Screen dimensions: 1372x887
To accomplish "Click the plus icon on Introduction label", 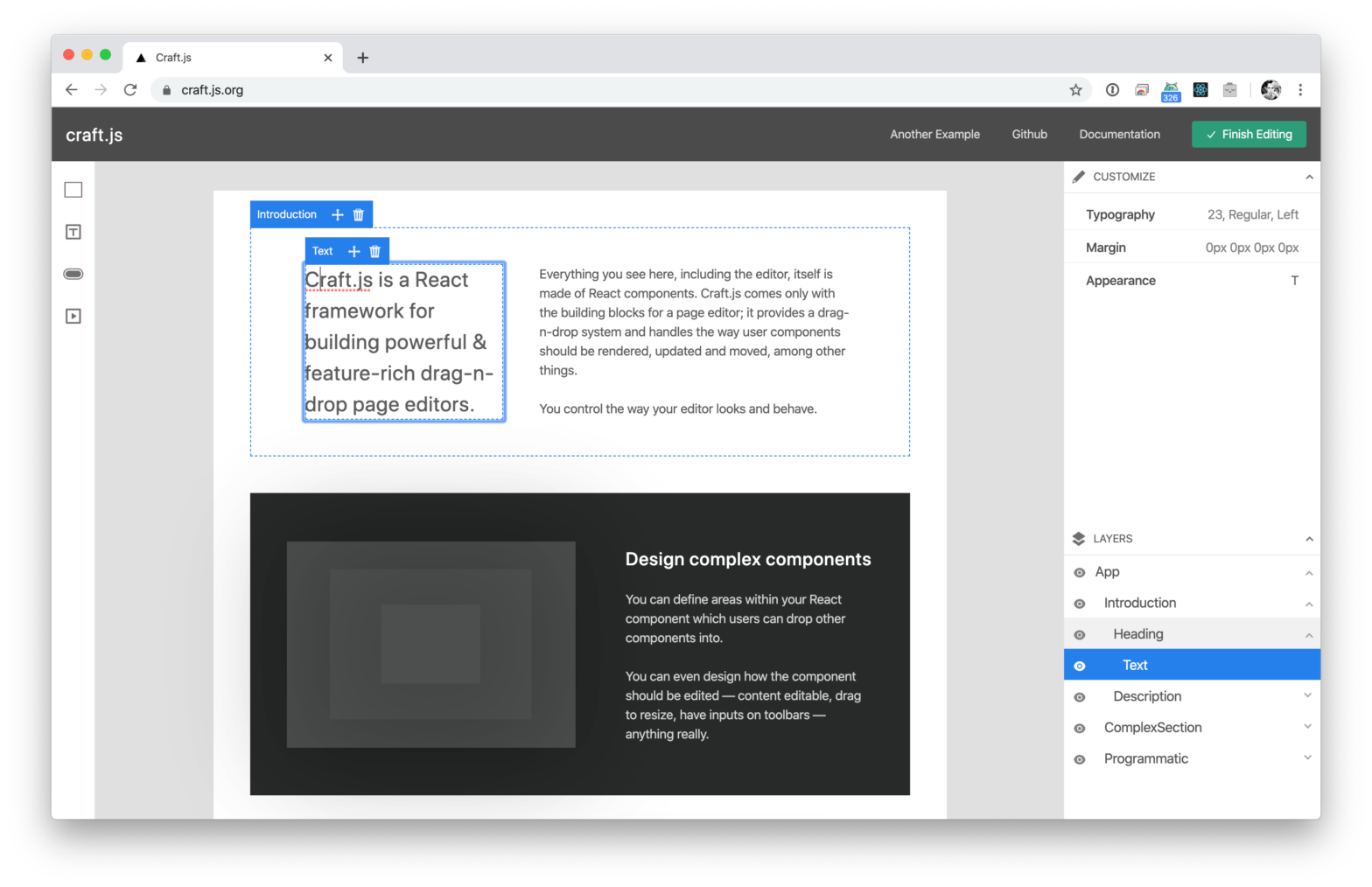I will [337, 215].
